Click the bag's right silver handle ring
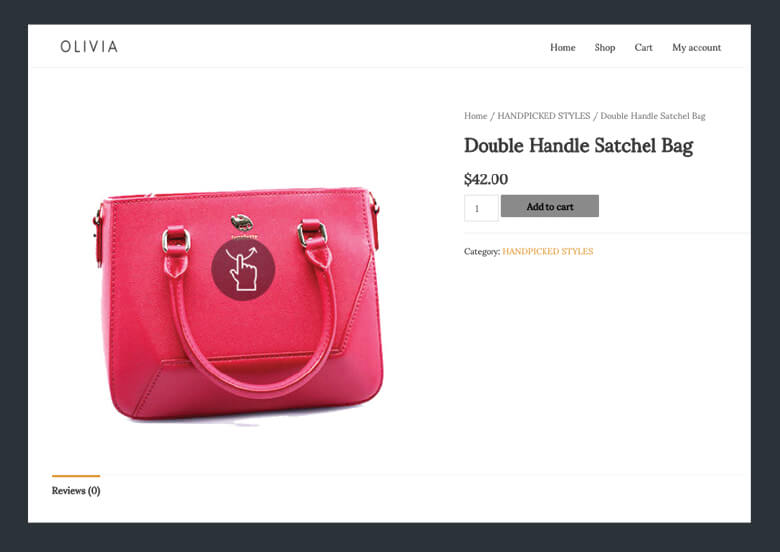780x552 pixels. pyautogui.click(x=312, y=234)
